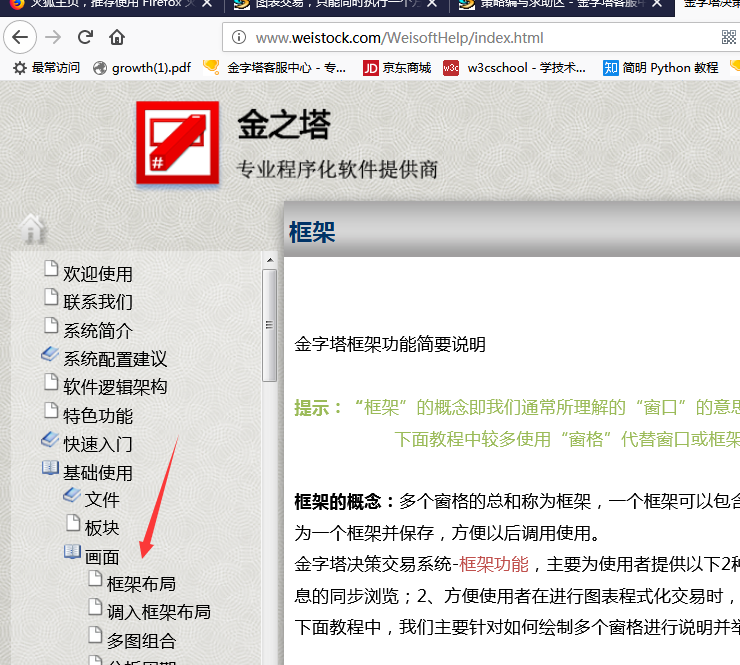Click the page icon beside 特色功能
Screen dimensions: 740x665
pos(51,410)
